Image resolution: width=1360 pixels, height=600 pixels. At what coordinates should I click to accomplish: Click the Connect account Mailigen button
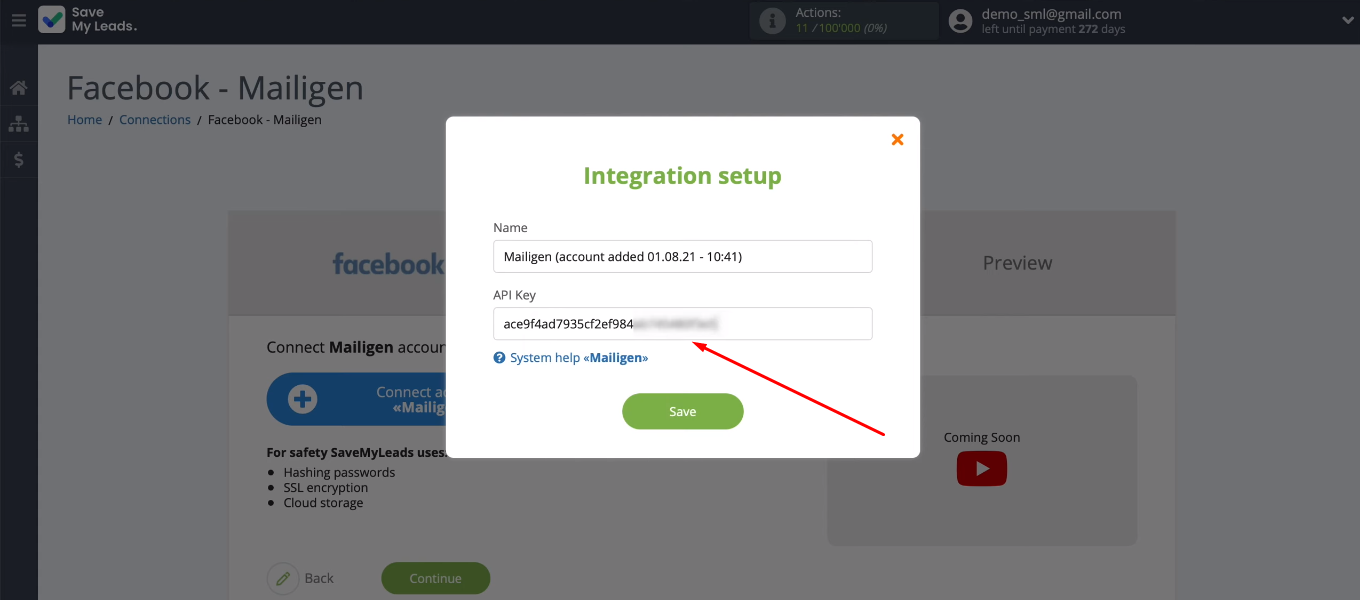(356, 400)
